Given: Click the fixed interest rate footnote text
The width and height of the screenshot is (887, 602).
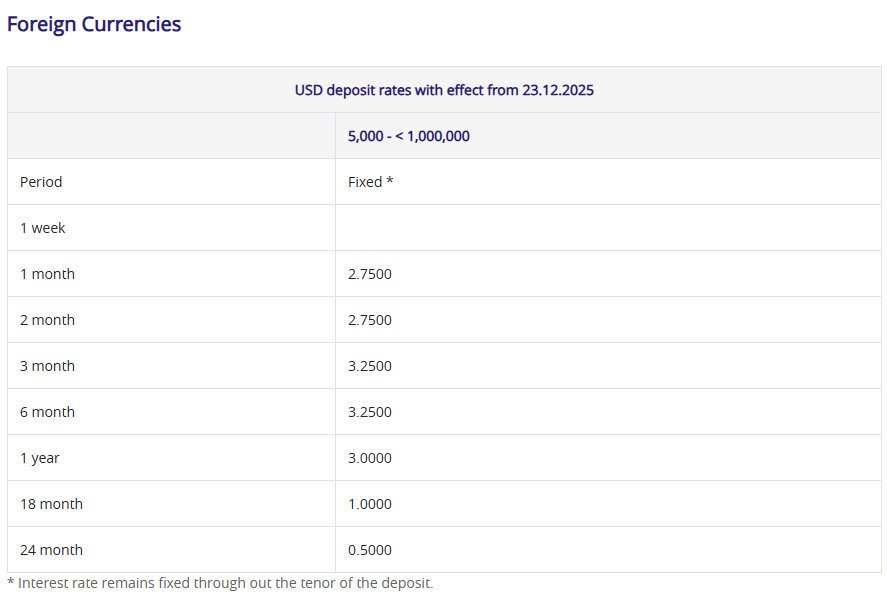Looking at the screenshot, I should point(220,583).
